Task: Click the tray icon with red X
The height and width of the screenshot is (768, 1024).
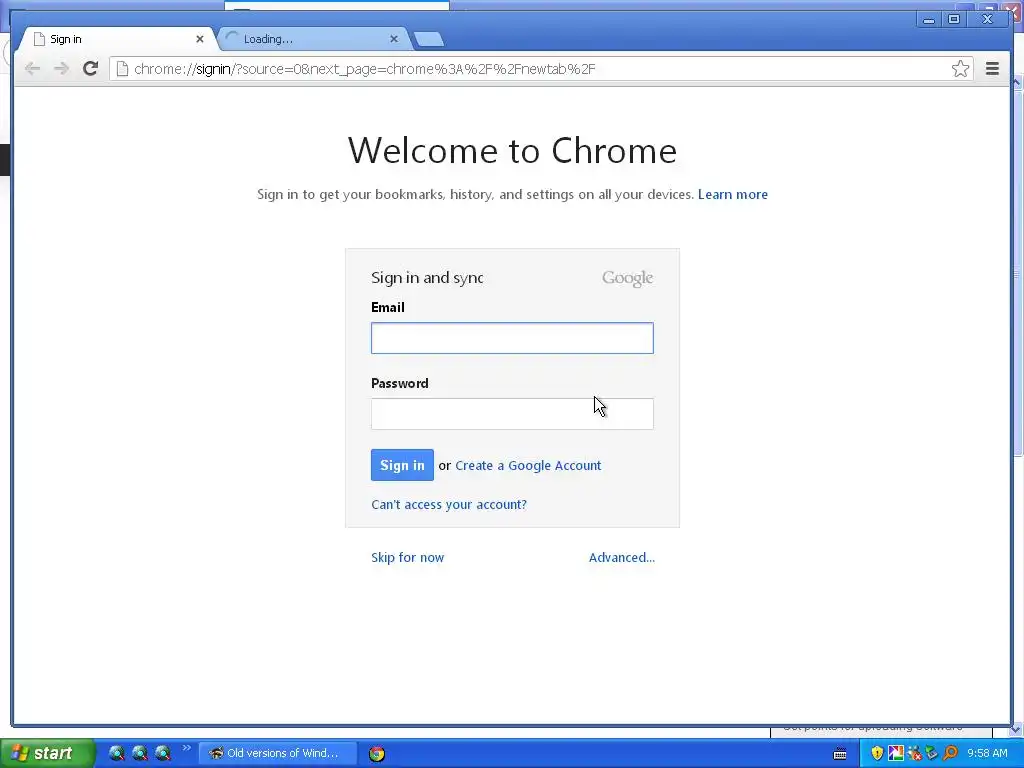Action: click(x=914, y=753)
